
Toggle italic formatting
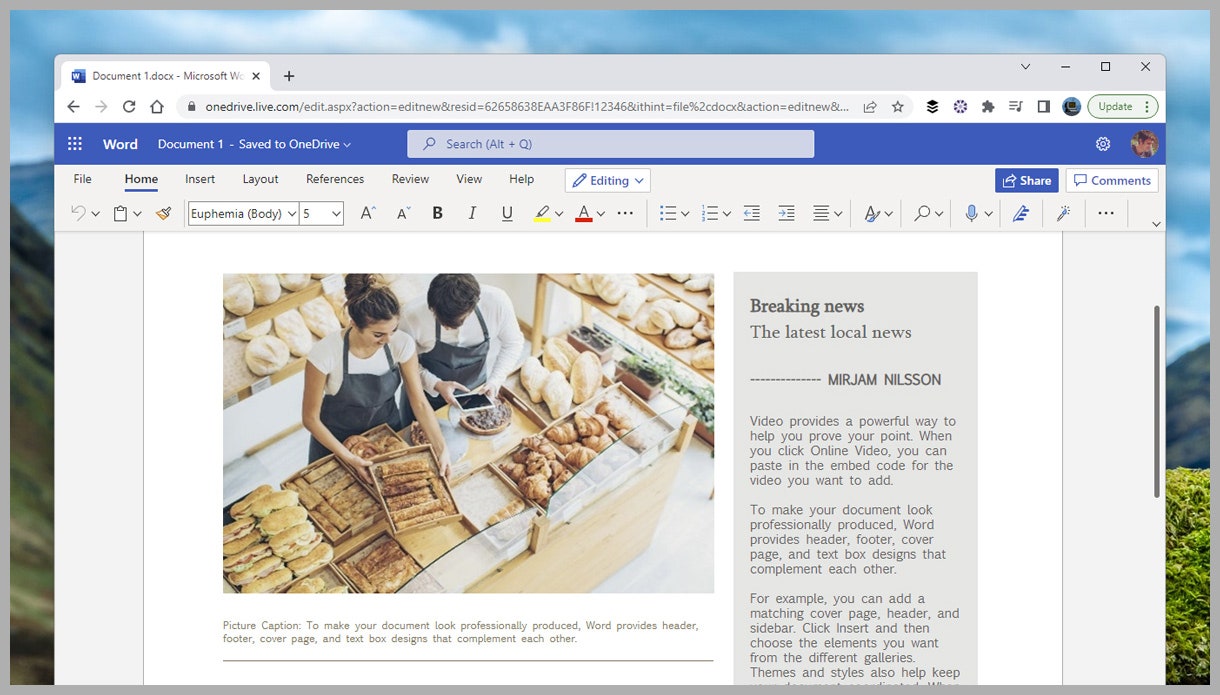click(x=472, y=213)
